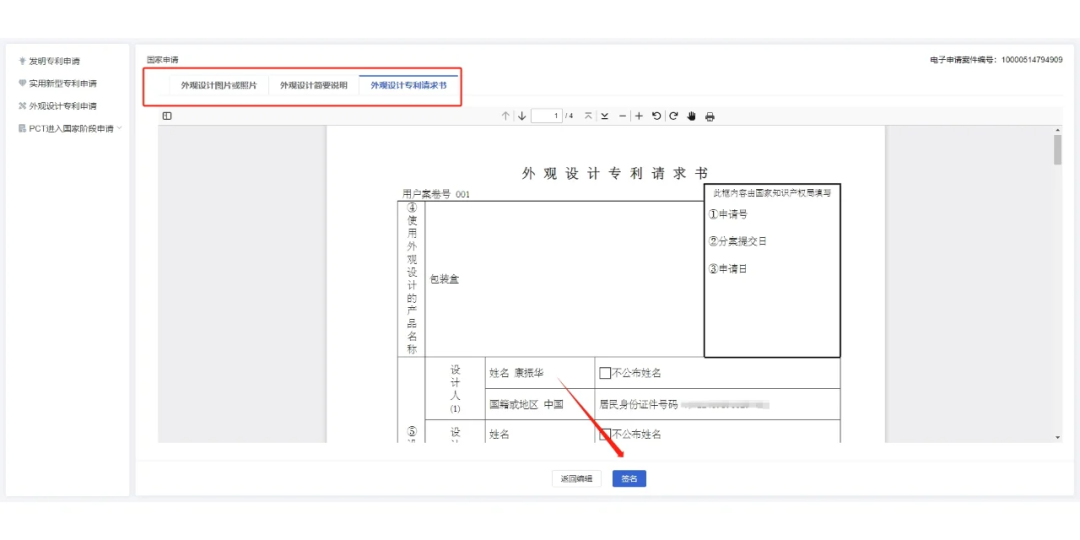This screenshot has width=1080, height=540.
Task: Click the 居民身份证件号码 label
Action: point(639,404)
